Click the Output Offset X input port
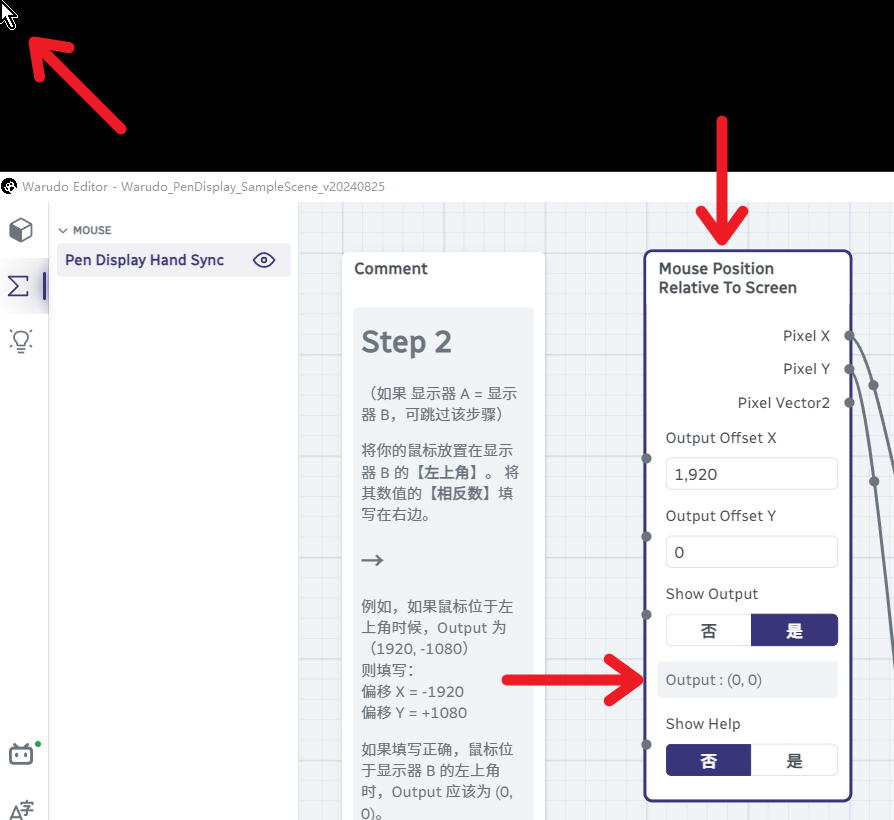The image size is (894, 820). click(x=646, y=458)
